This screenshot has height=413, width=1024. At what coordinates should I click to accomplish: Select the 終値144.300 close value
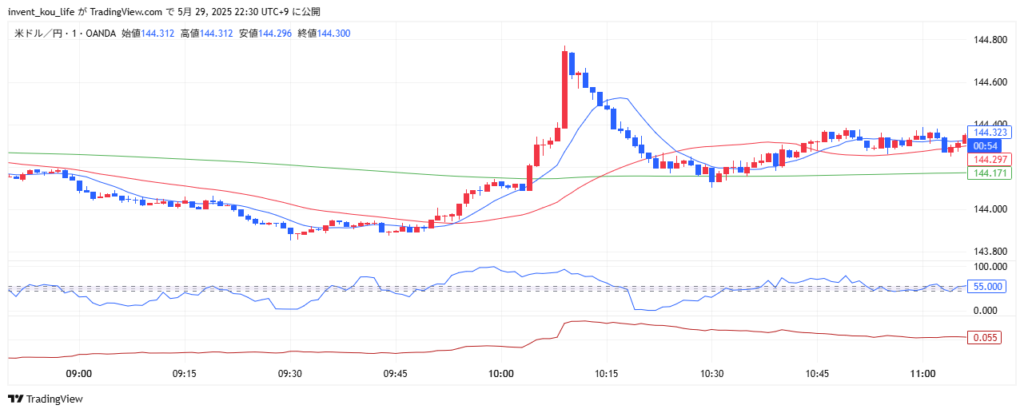pyautogui.click(x=323, y=33)
